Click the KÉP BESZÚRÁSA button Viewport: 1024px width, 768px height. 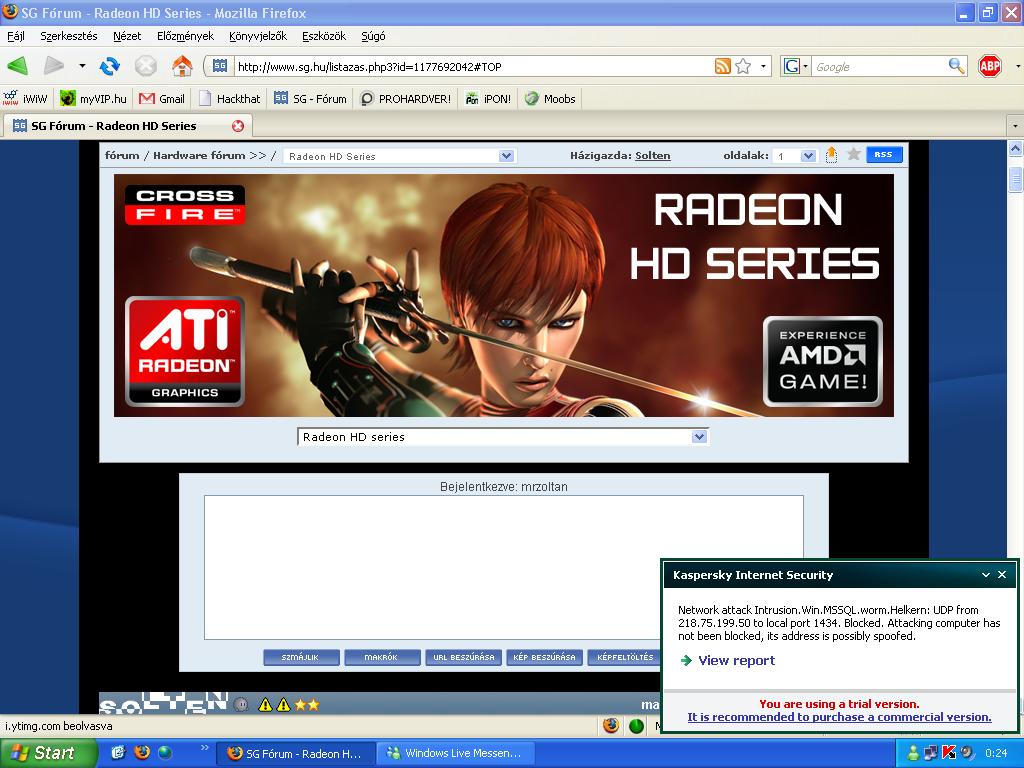pyautogui.click(x=545, y=657)
